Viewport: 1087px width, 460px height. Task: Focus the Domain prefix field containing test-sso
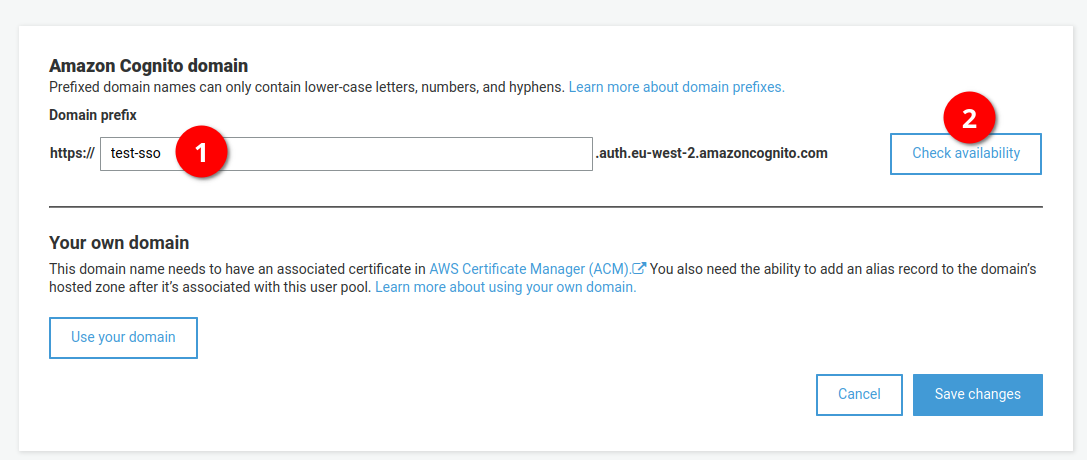pos(346,154)
